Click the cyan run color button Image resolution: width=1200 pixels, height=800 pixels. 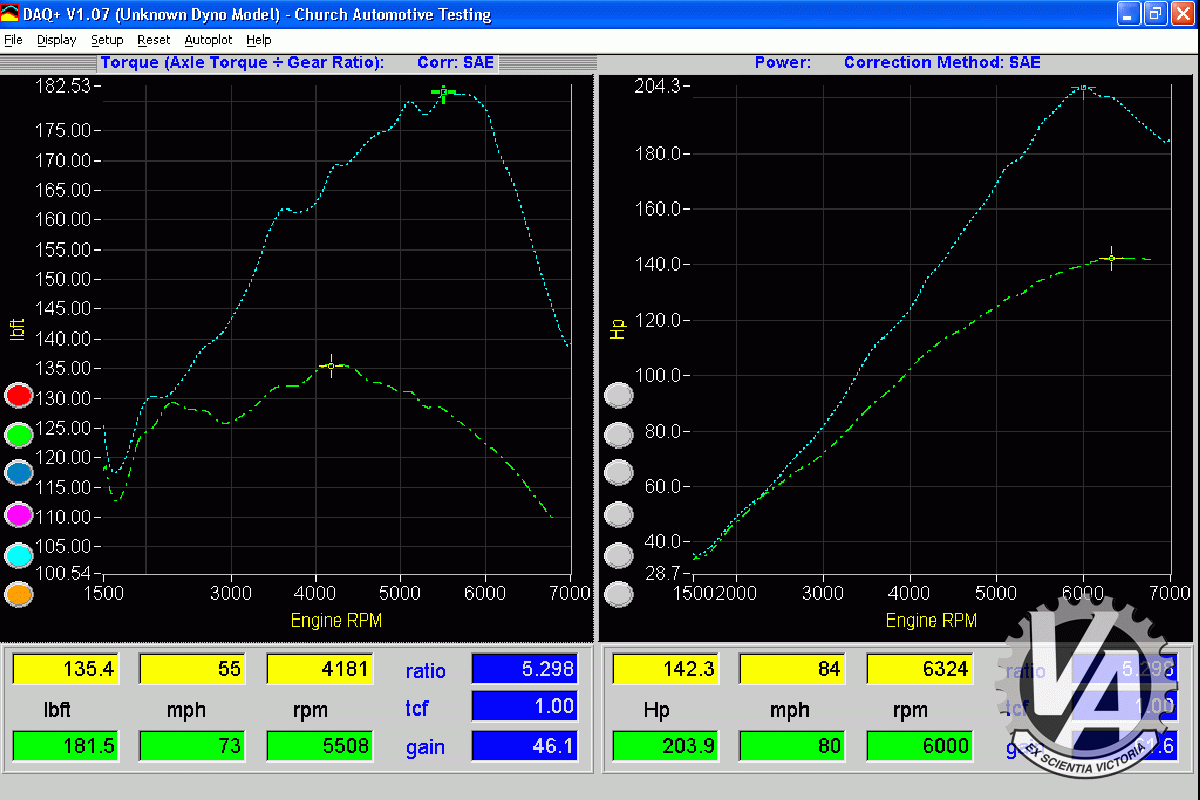tap(19, 554)
